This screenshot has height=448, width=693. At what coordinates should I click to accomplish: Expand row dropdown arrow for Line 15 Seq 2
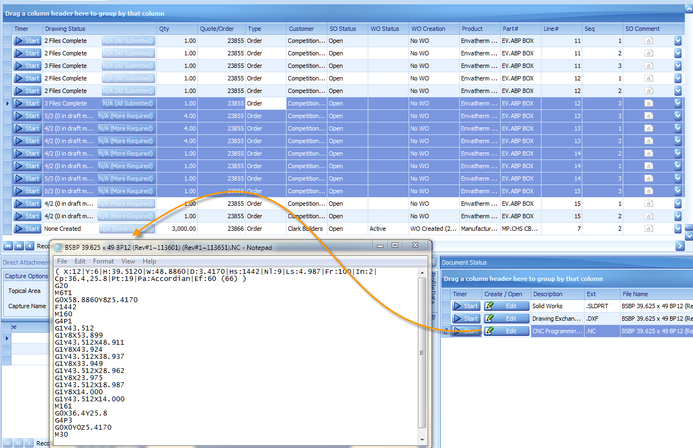click(678, 216)
